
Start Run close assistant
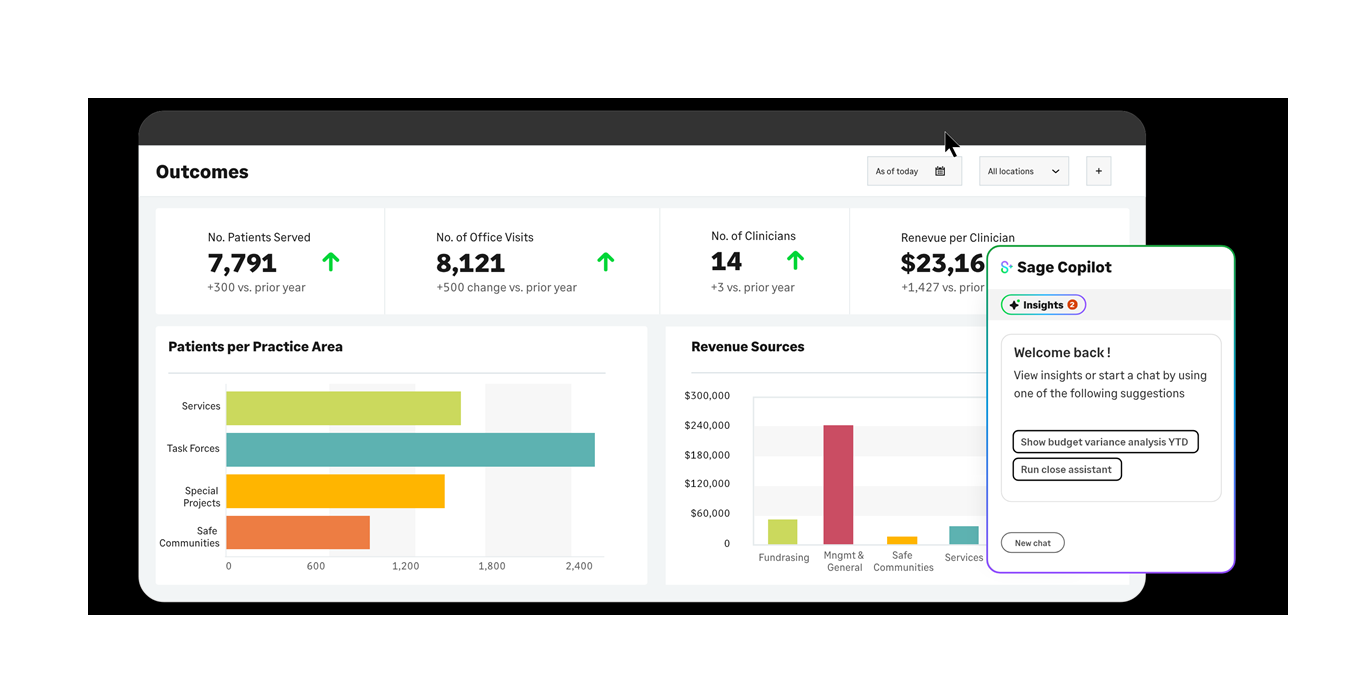[x=1067, y=469]
